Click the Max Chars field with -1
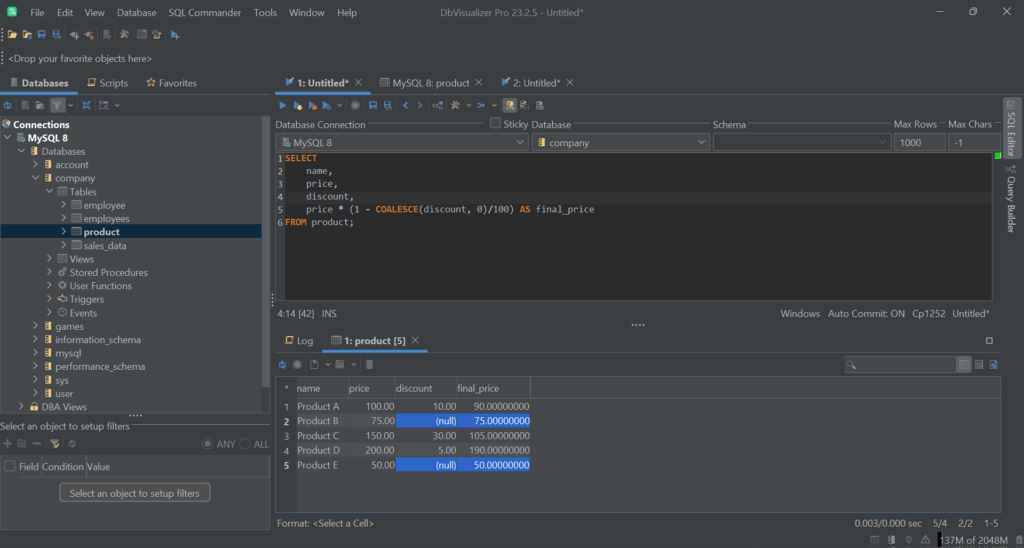 pos(974,142)
